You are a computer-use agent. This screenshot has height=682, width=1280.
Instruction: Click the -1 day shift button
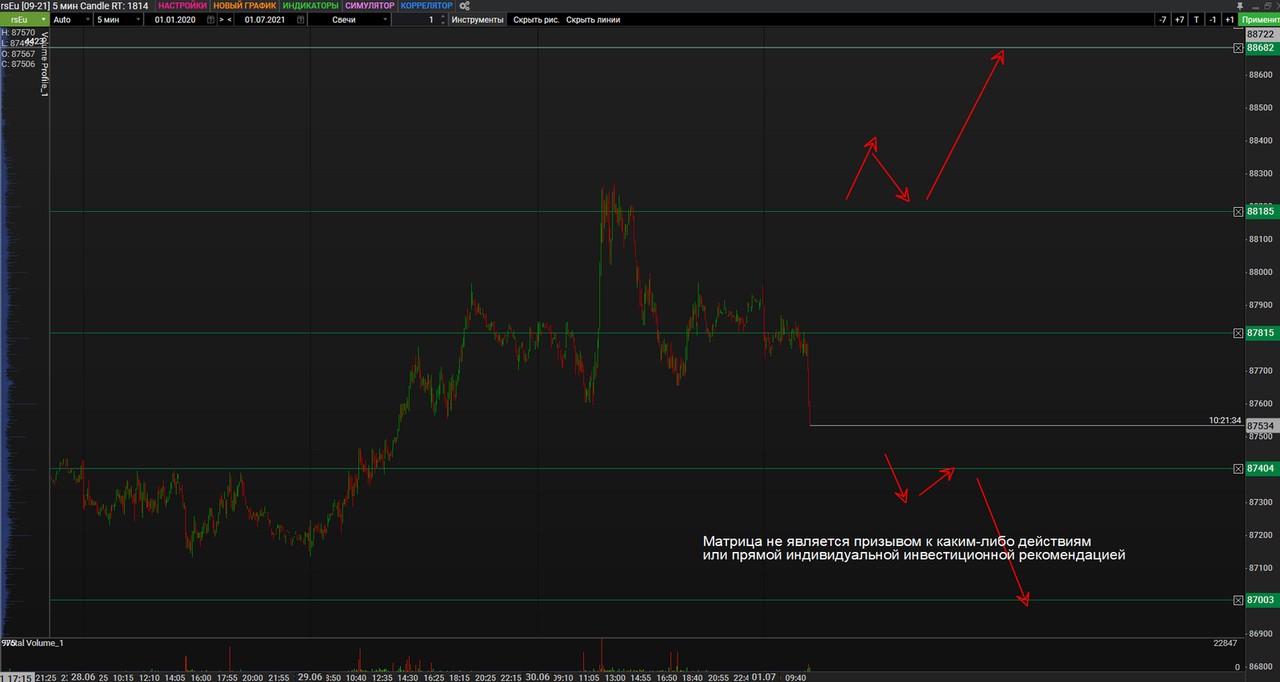[1212, 19]
